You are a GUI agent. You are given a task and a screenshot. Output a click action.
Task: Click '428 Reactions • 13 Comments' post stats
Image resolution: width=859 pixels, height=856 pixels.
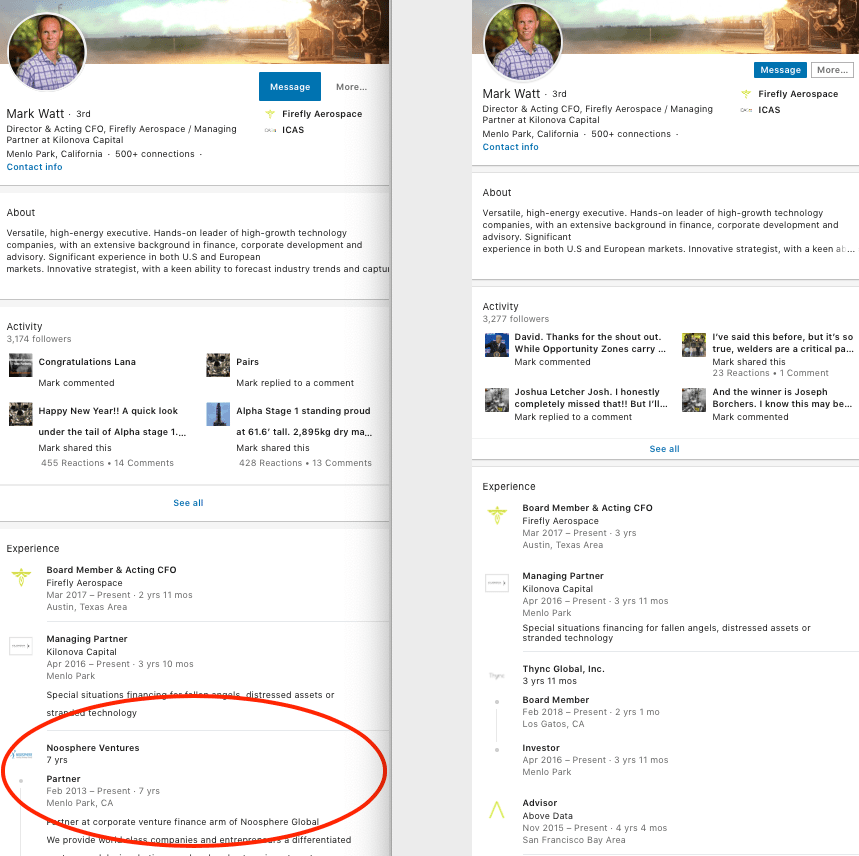305,463
